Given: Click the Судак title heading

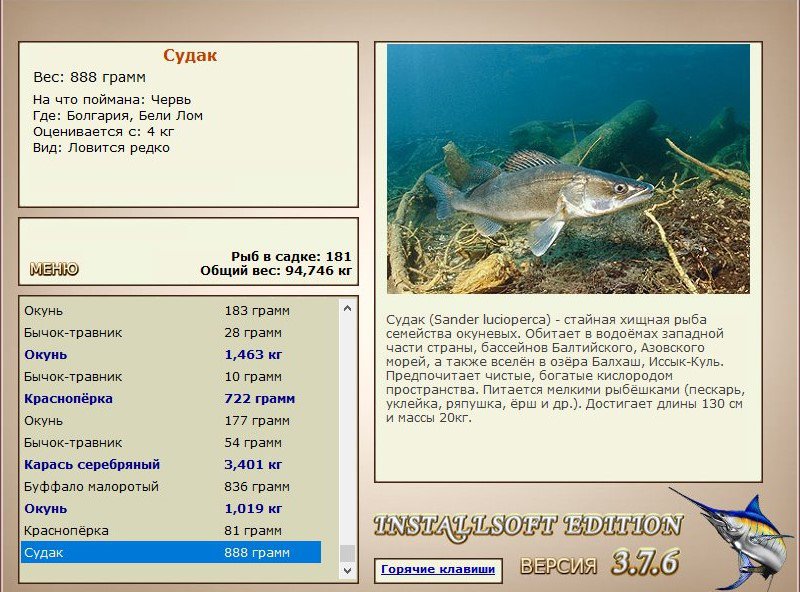Looking at the screenshot, I should (x=190, y=55).
